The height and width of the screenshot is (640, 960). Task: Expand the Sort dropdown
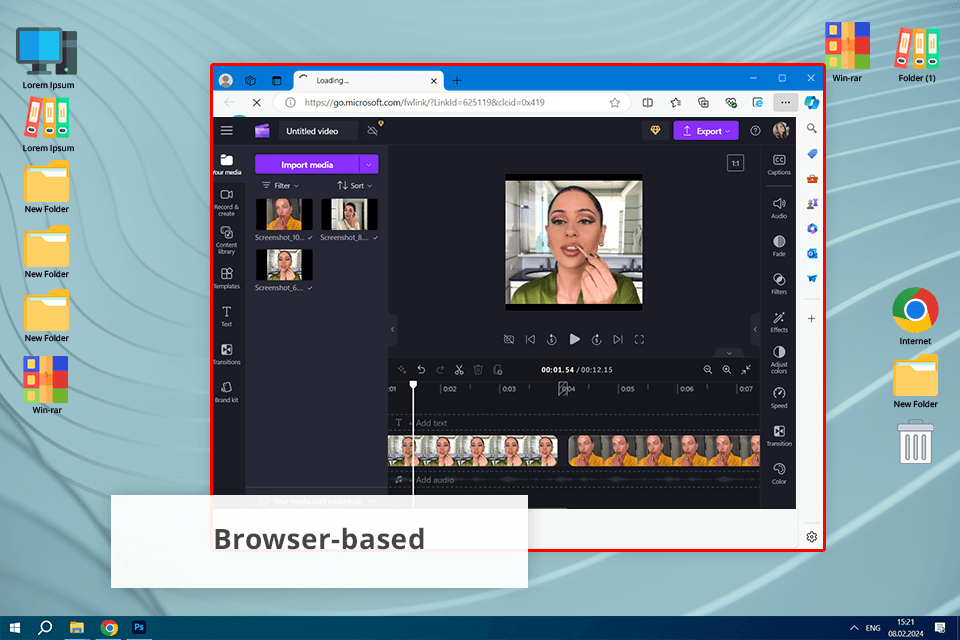(x=354, y=186)
